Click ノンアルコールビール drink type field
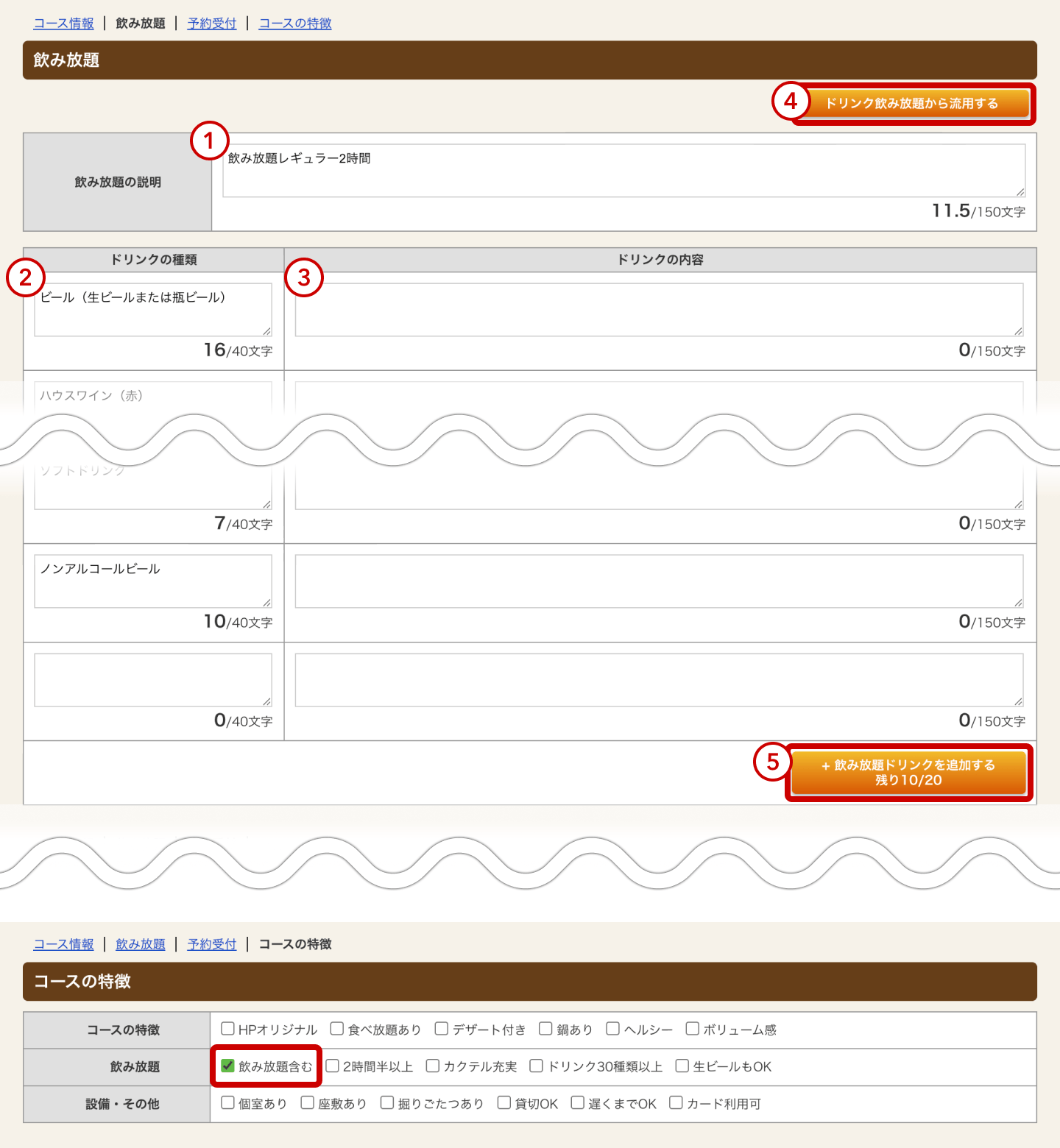The width and height of the screenshot is (1060, 1148). pyautogui.click(x=153, y=581)
